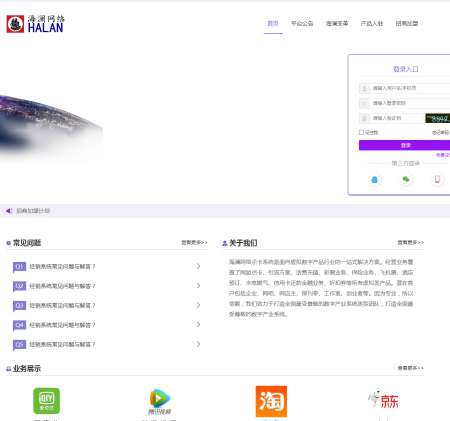Open the orange Taobao logo tile
This screenshot has height=421, width=450.
tap(271, 401)
